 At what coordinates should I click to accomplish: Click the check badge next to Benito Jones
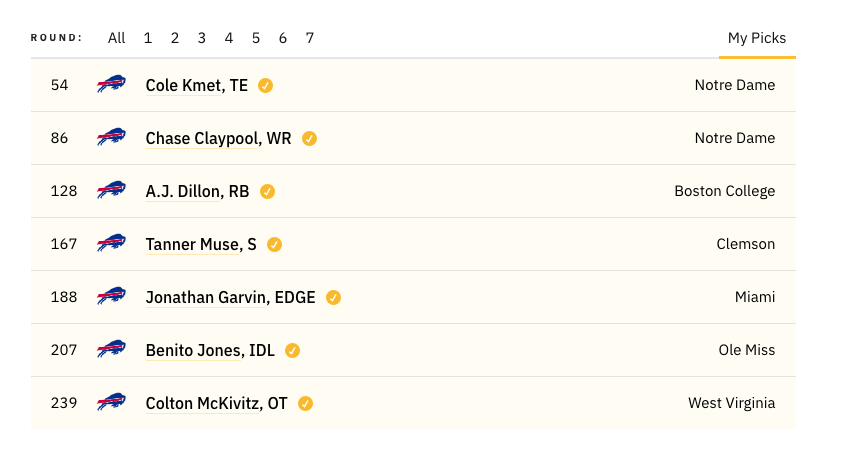click(x=292, y=351)
